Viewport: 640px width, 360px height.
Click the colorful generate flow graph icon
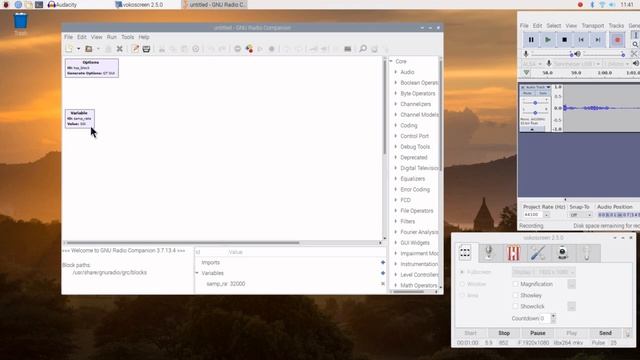(x=249, y=49)
